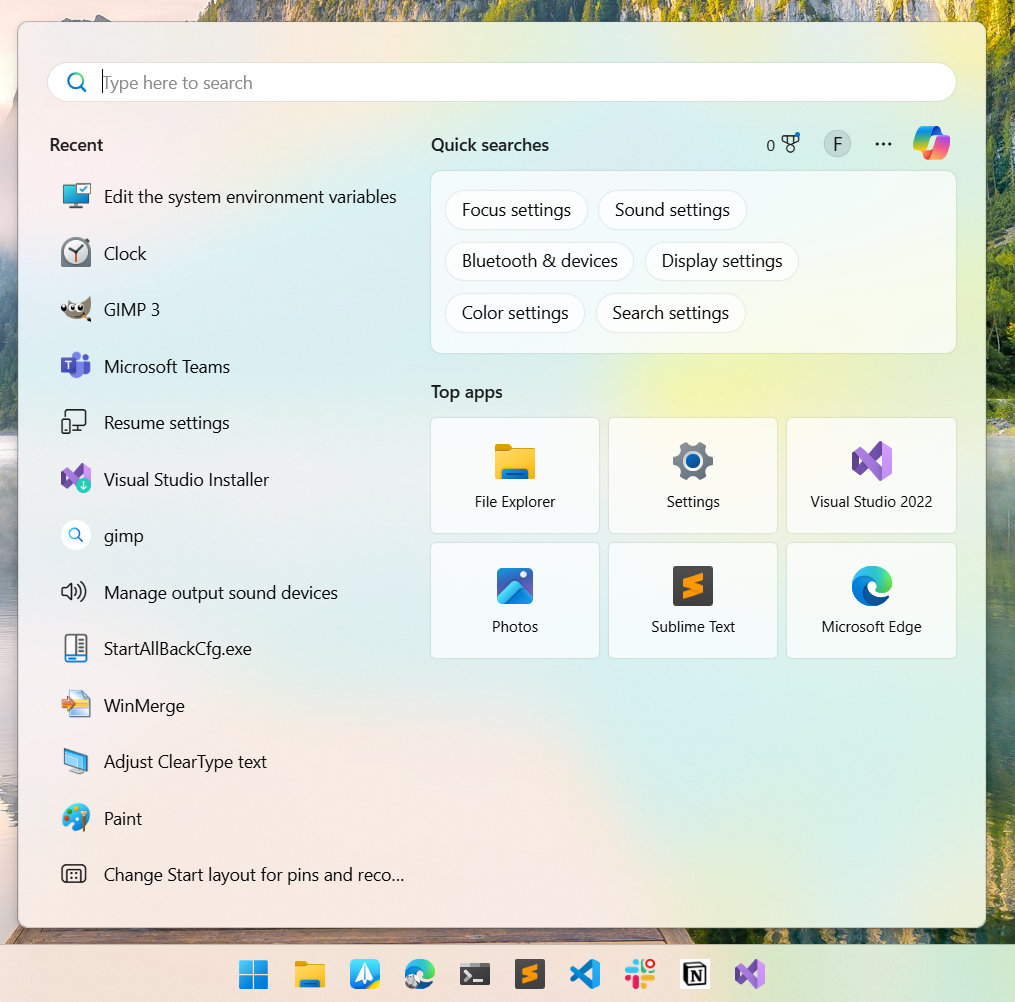Open the Copilot icon in search panel
The image size is (1015, 1002).
tap(931, 144)
